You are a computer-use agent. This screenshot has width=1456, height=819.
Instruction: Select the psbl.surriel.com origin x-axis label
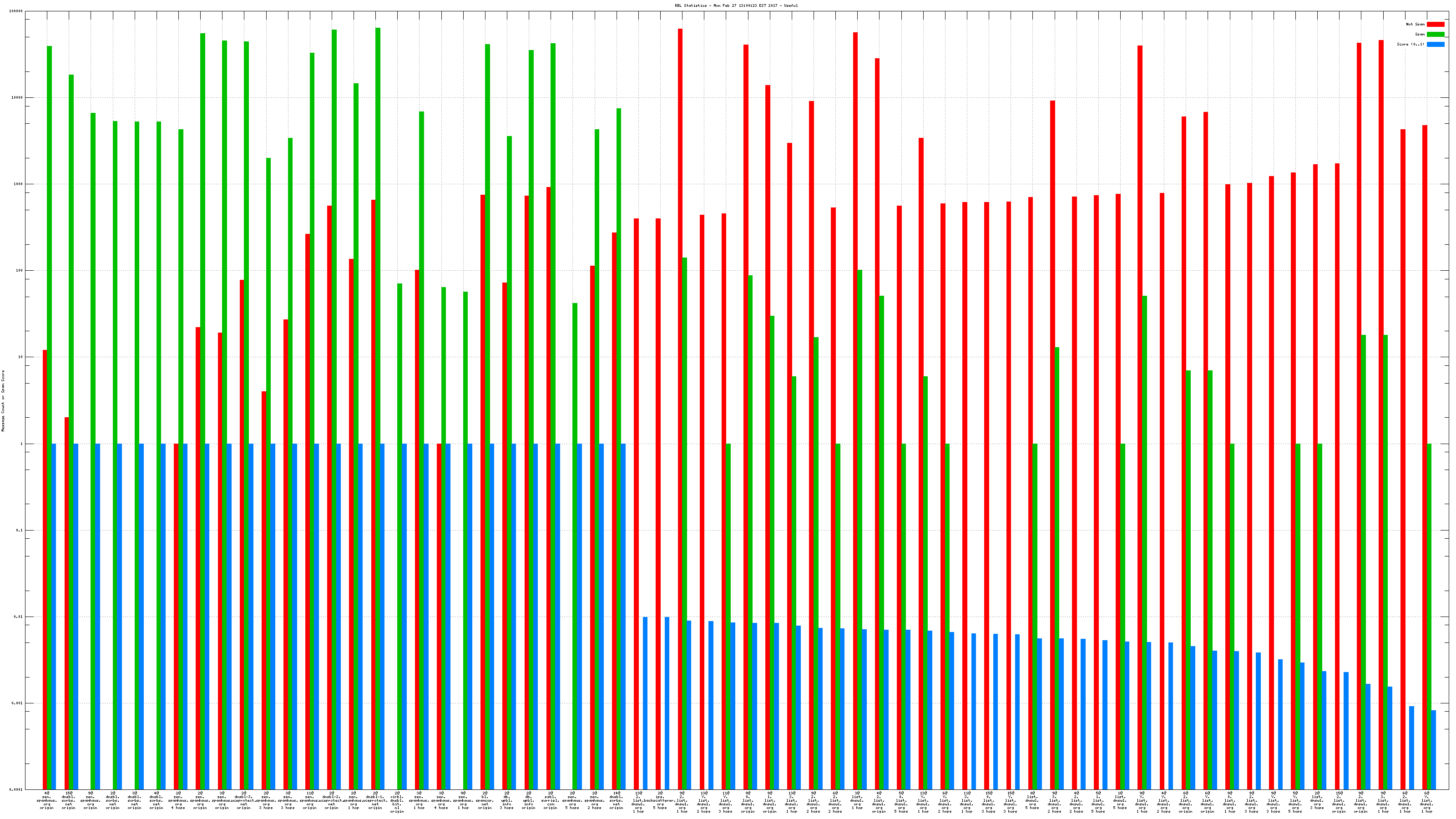click(x=551, y=800)
